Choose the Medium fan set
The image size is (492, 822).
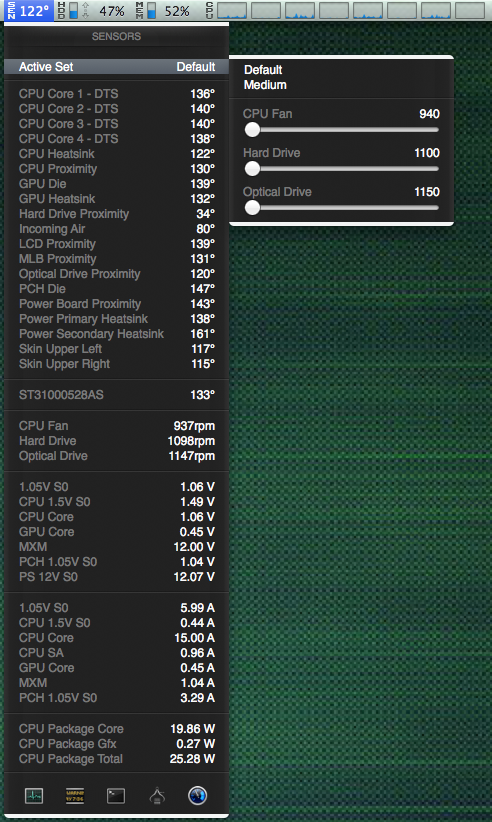coord(265,85)
